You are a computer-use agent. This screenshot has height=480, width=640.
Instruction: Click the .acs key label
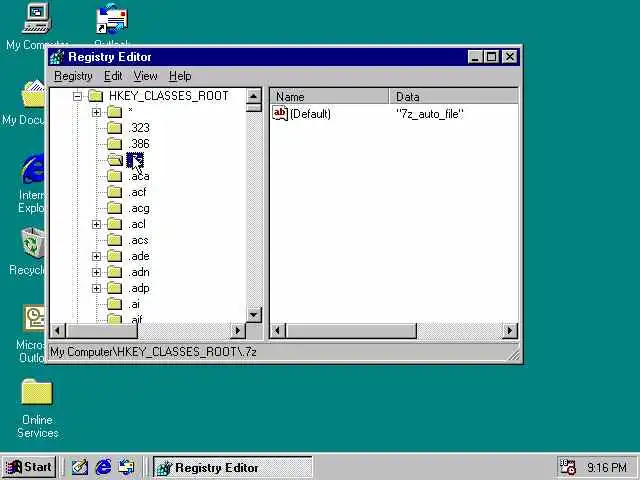138,240
